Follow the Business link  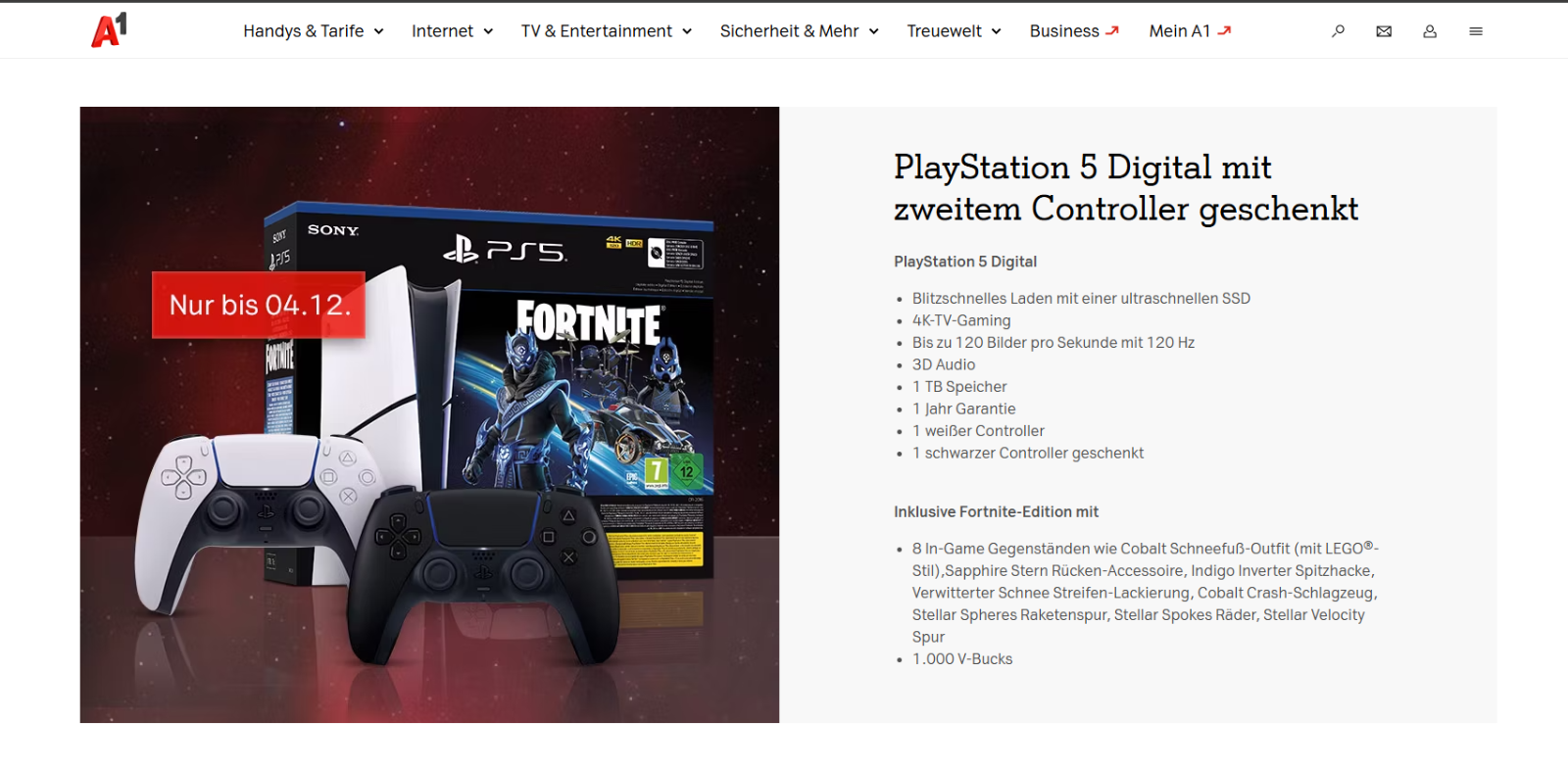(x=1064, y=31)
